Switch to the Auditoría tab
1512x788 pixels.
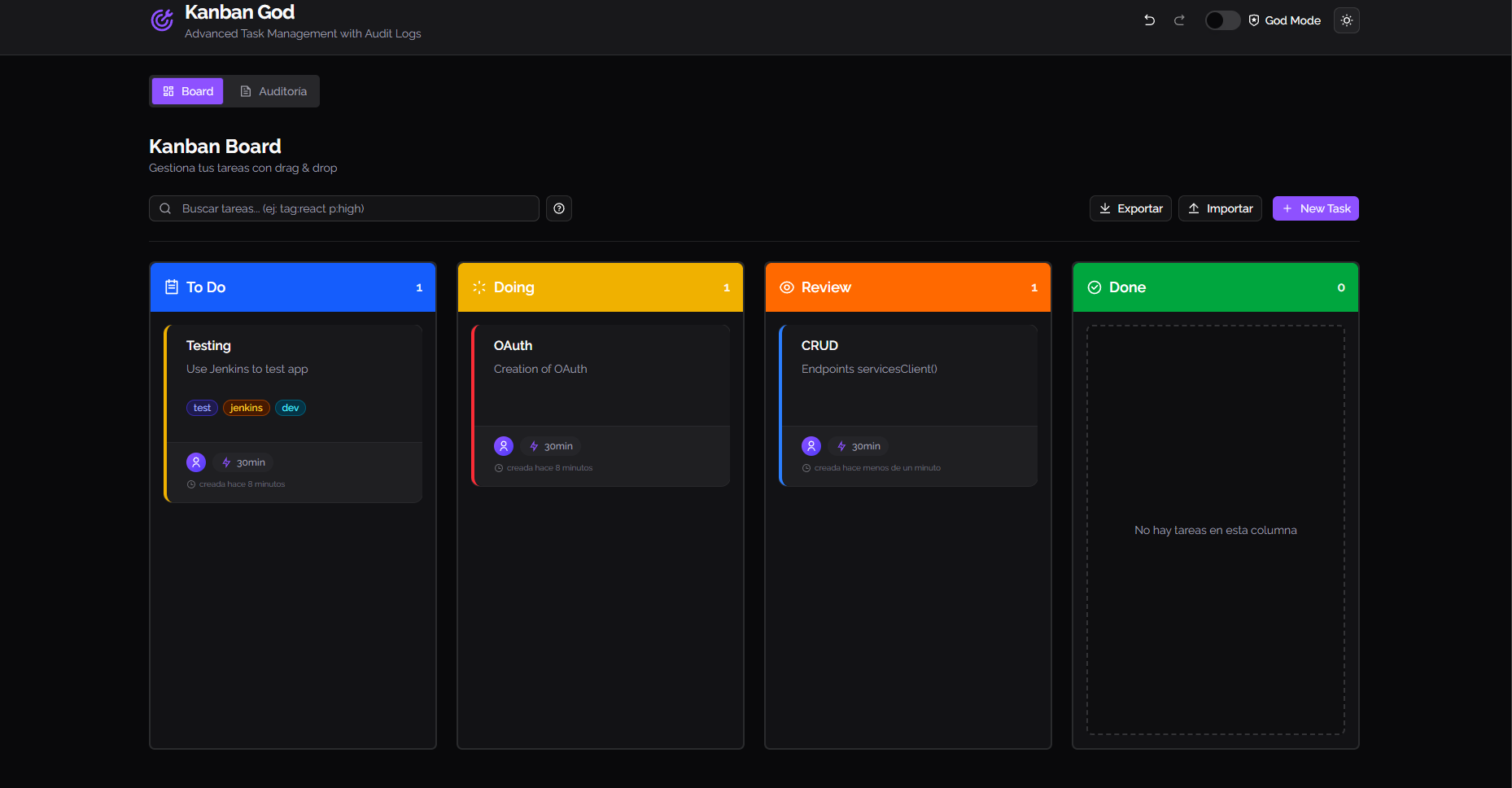coord(273,91)
